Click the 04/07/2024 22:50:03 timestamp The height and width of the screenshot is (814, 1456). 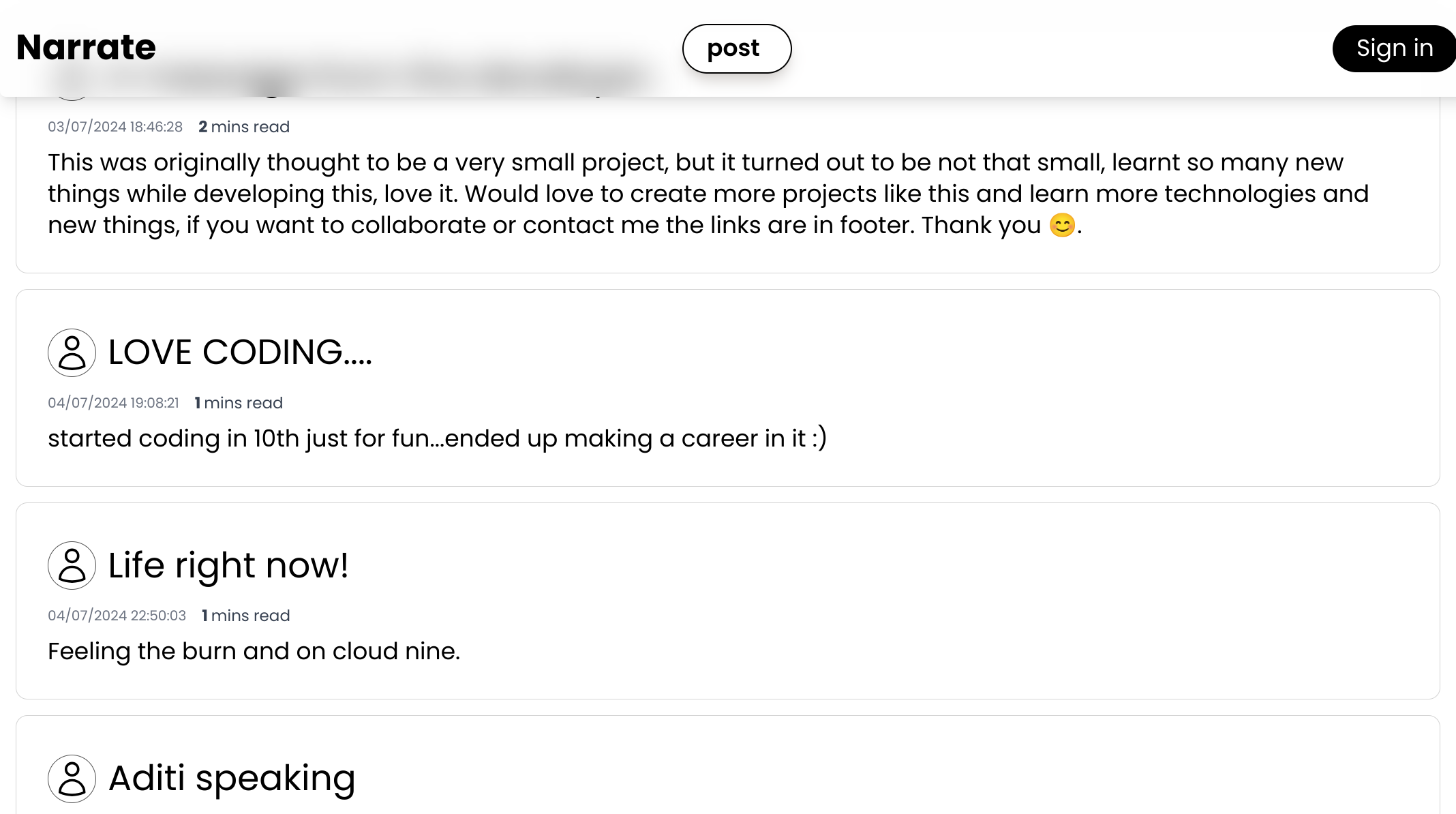pyautogui.click(x=117, y=616)
